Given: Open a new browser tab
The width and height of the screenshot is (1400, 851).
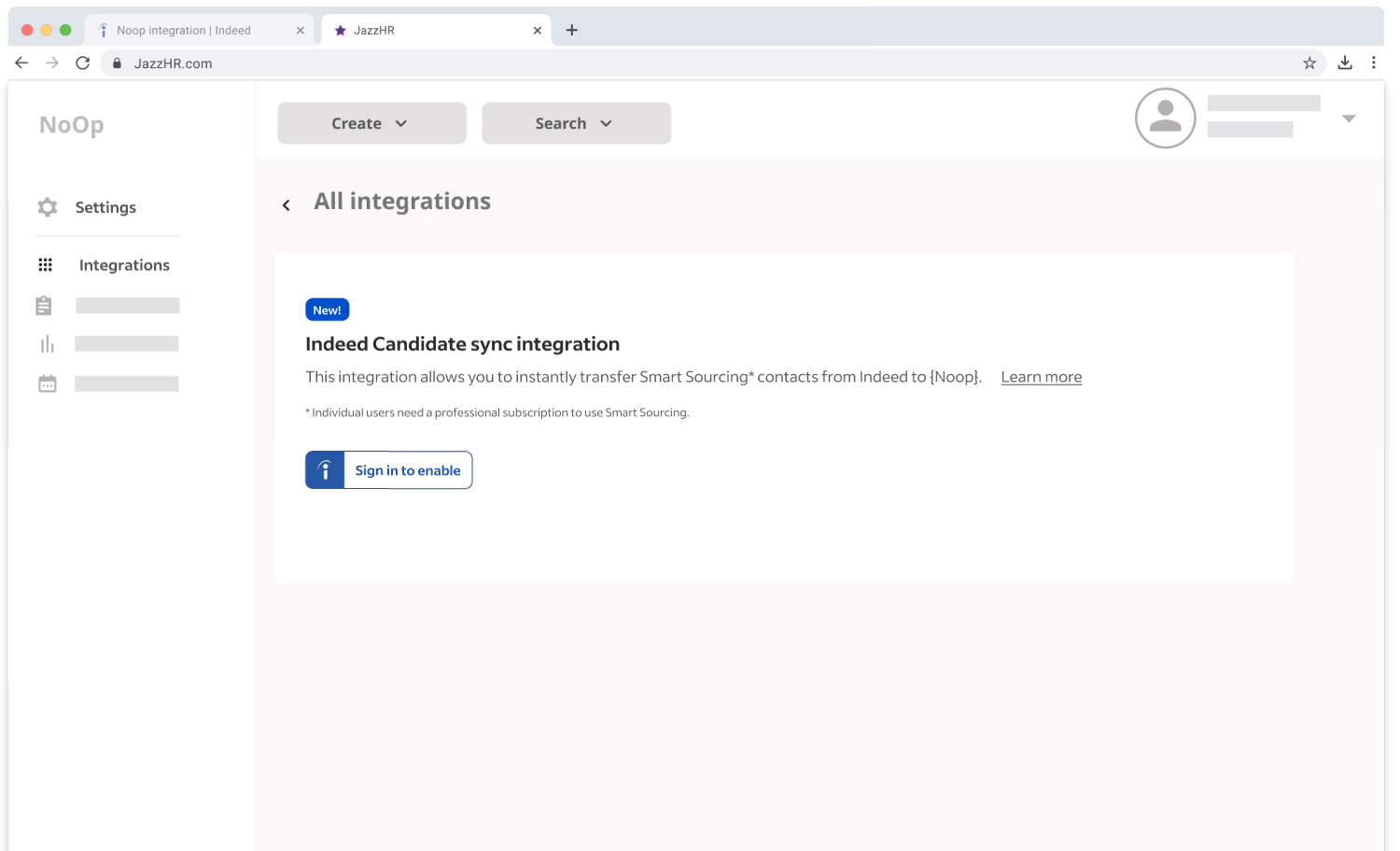Looking at the screenshot, I should (x=572, y=30).
